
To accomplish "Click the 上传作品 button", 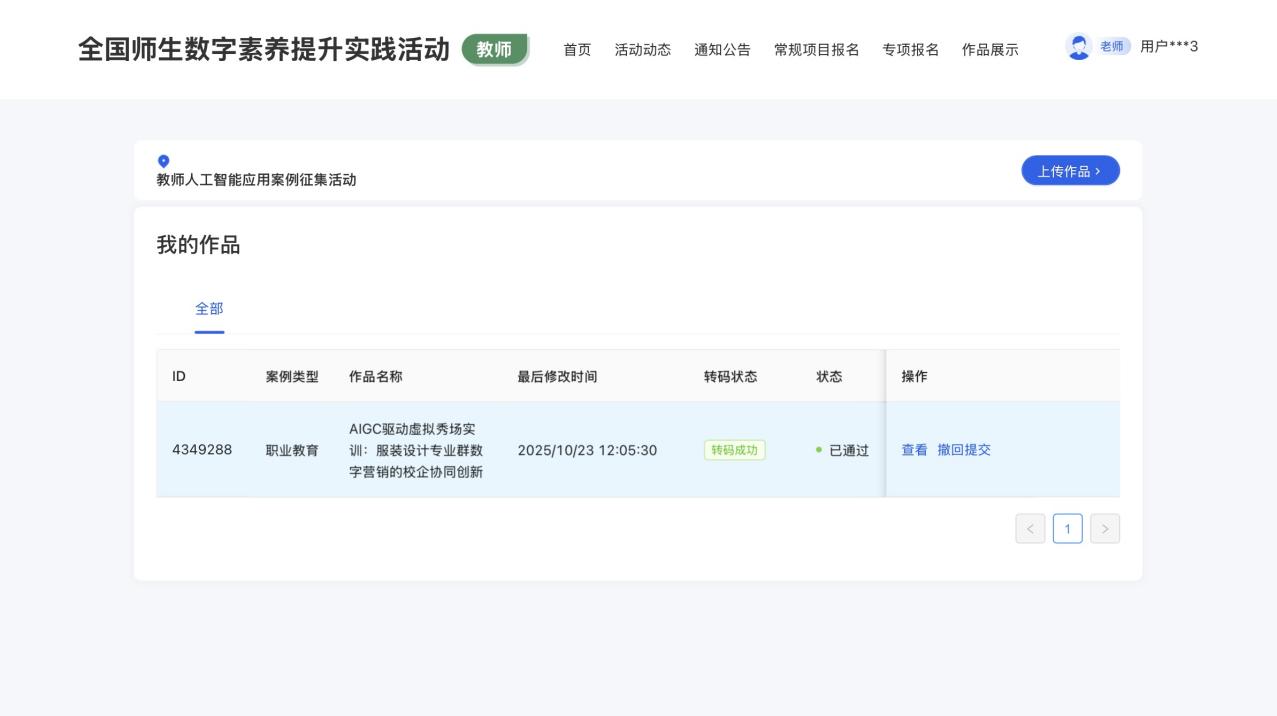I will click(x=1070, y=171).
